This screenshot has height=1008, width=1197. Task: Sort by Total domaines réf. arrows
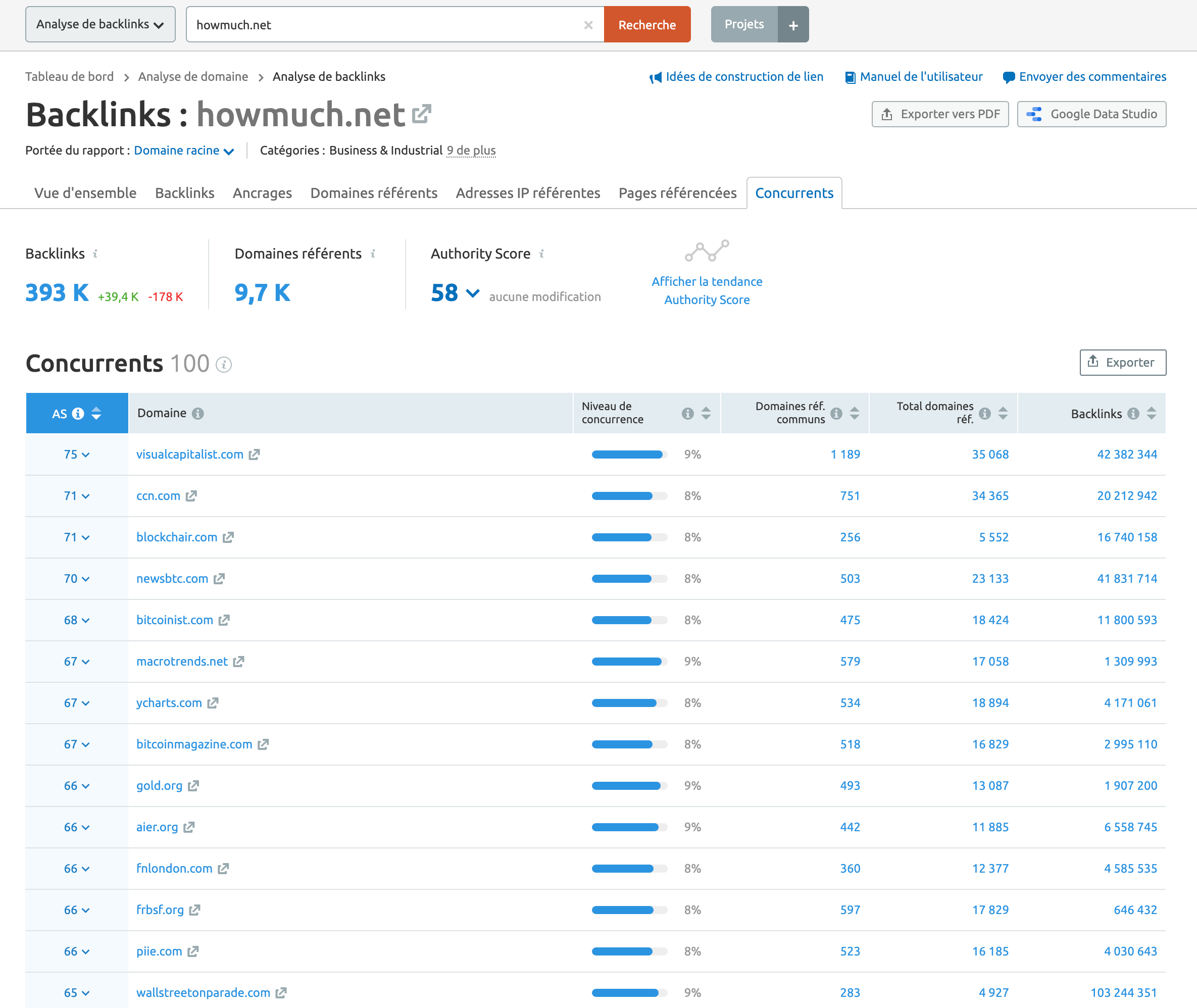pos(1003,413)
